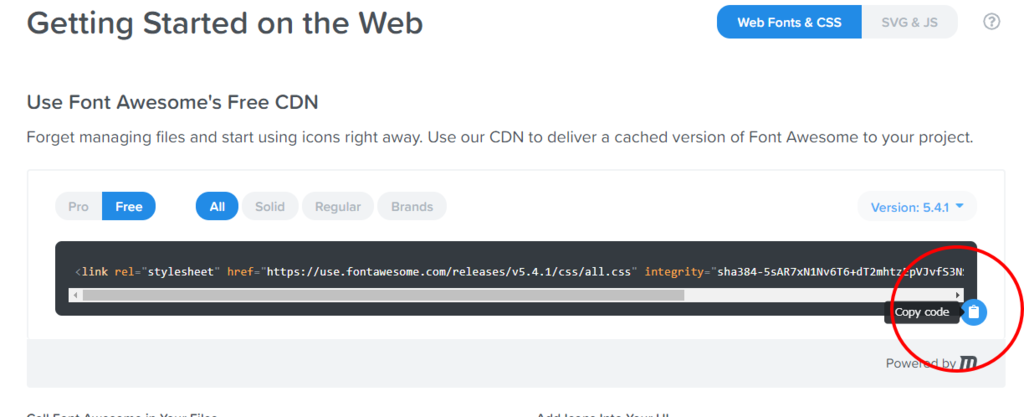
Task: Click the empty scrollbar track right of the thumb
Action: (x=818, y=295)
